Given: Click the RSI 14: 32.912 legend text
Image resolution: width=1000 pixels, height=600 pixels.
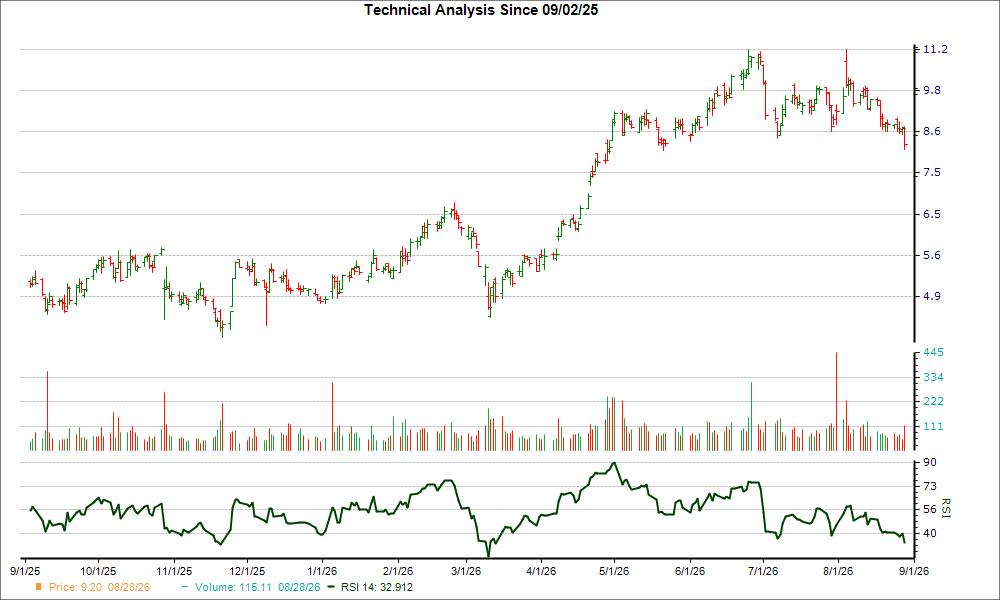Looking at the screenshot, I should coord(377,587).
